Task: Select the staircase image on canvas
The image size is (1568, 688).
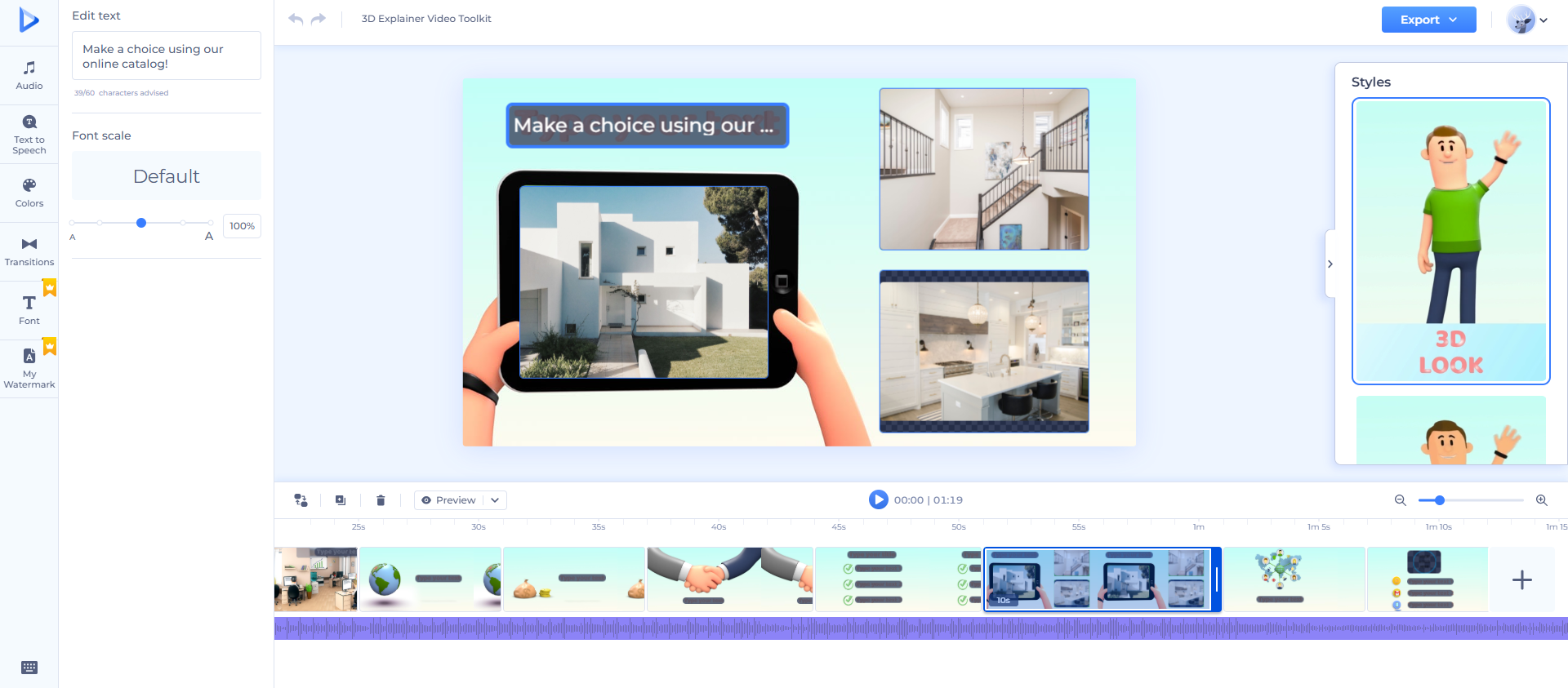Action: (x=984, y=169)
